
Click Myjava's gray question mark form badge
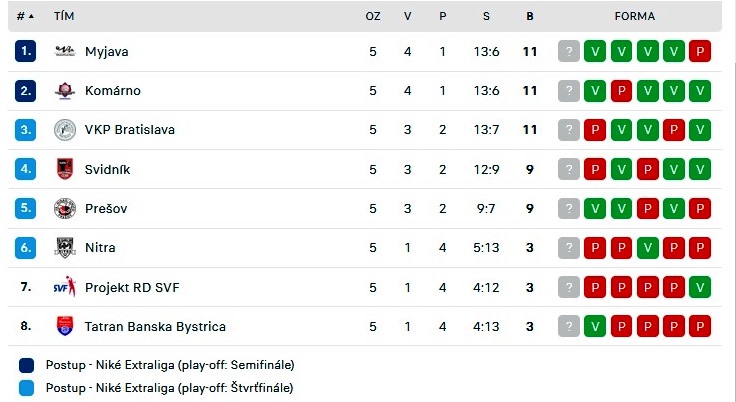(x=569, y=51)
